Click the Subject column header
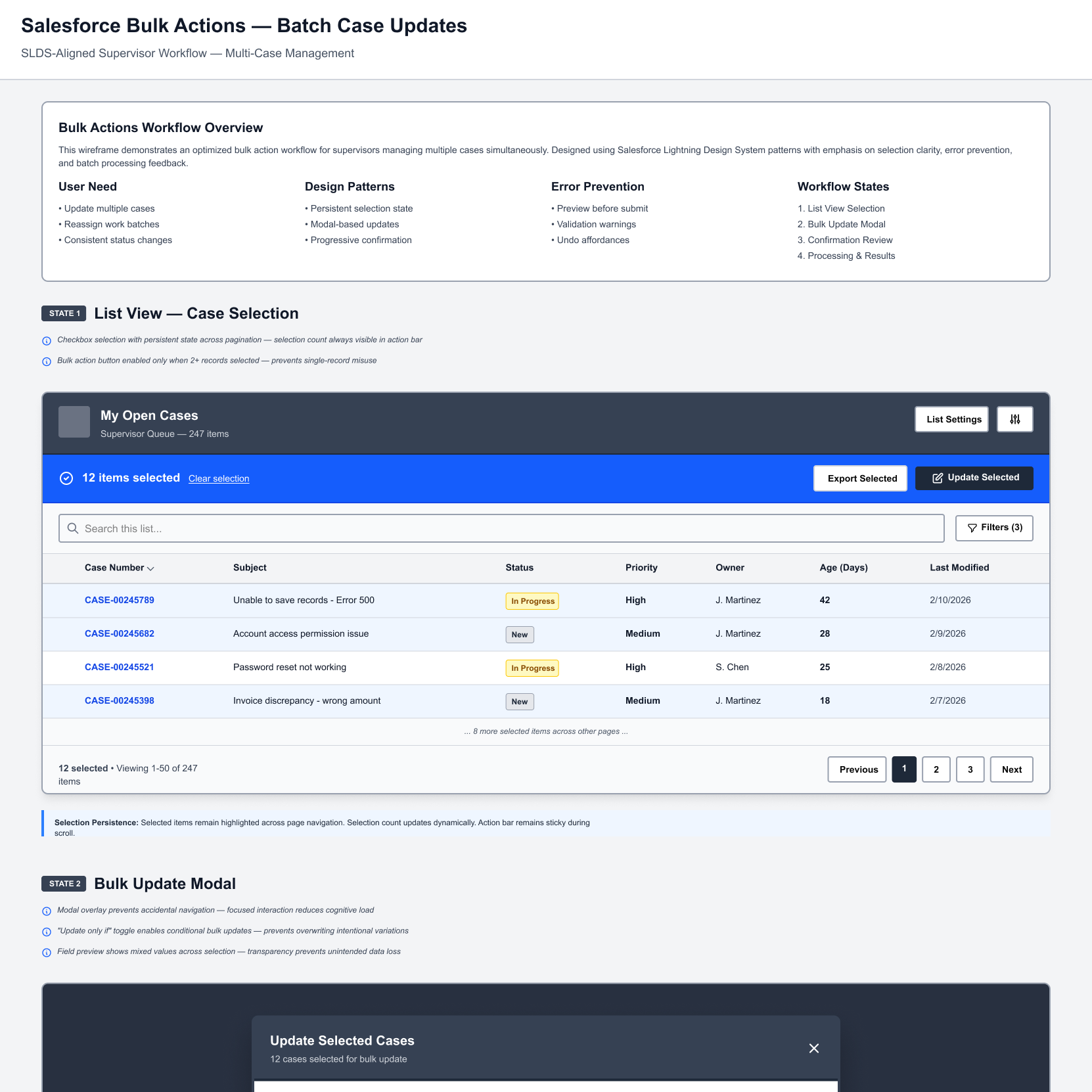 point(250,568)
